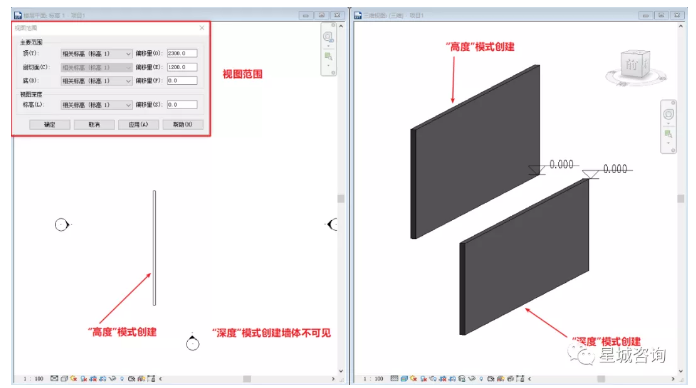Select the bottom elevation marker in floor plan

[192, 342]
